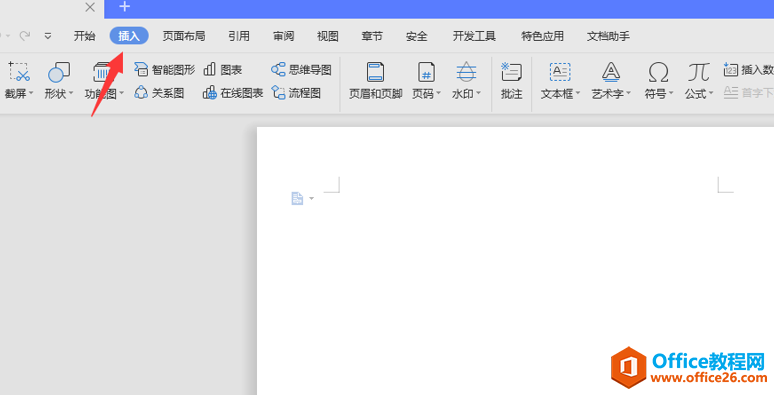Click the screenshot (截屏) scissors icon
Image resolution: width=774 pixels, height=395 pixels.
click(x=19, y=72)
